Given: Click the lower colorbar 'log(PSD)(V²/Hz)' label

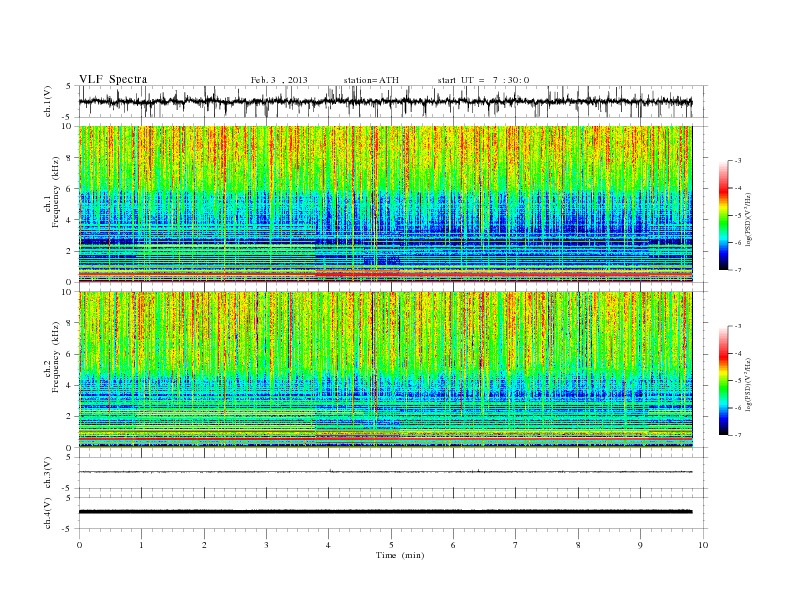Looking at the screenshot, I should click(749, 383).
